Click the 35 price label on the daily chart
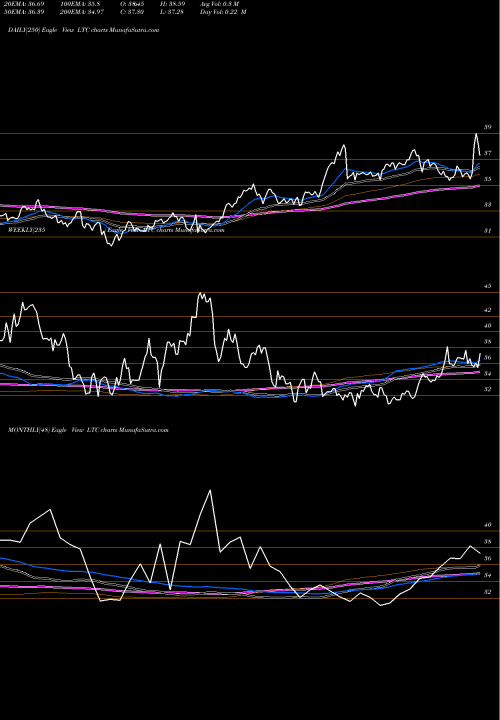This screenshot has height=720, width=500. click(488, 179)
